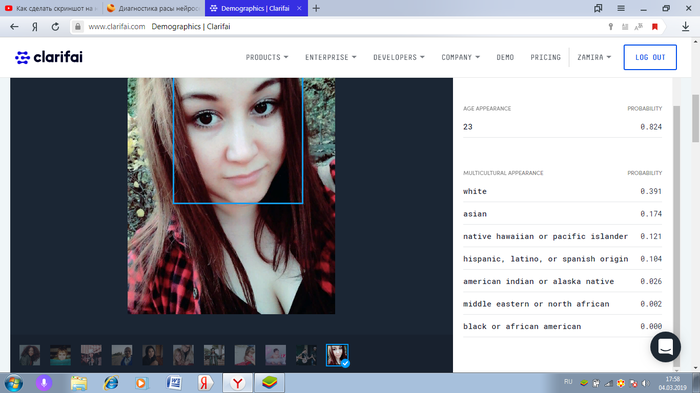Open a new browser tab with plus

[x=316, y=8]
